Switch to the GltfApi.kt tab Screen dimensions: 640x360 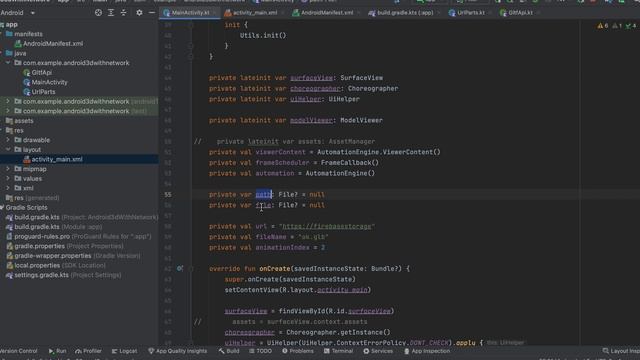(520, 13)
